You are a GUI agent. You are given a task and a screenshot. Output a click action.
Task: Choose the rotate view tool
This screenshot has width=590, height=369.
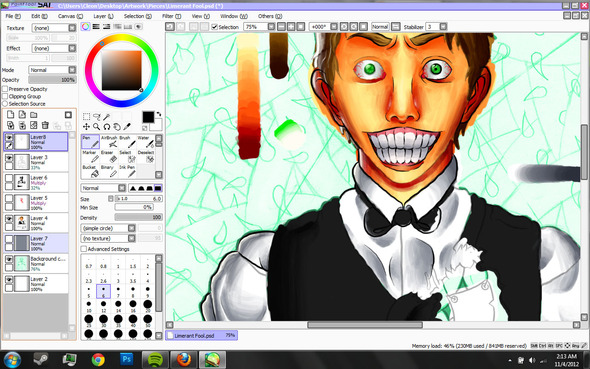click(x=107, y=127)
